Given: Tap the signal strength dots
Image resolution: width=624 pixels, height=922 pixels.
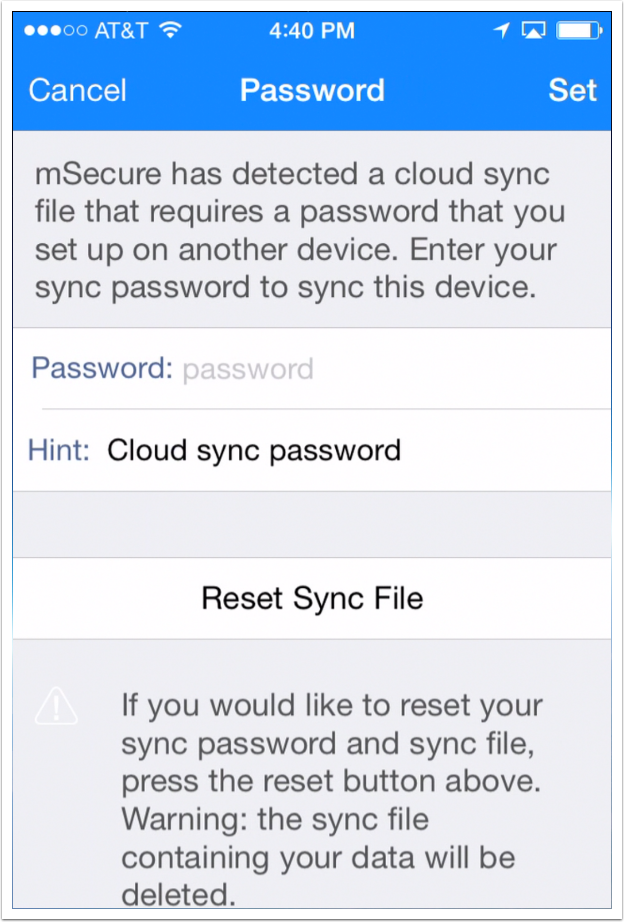Looking at the screenshot, I should (x=56, y=31).
